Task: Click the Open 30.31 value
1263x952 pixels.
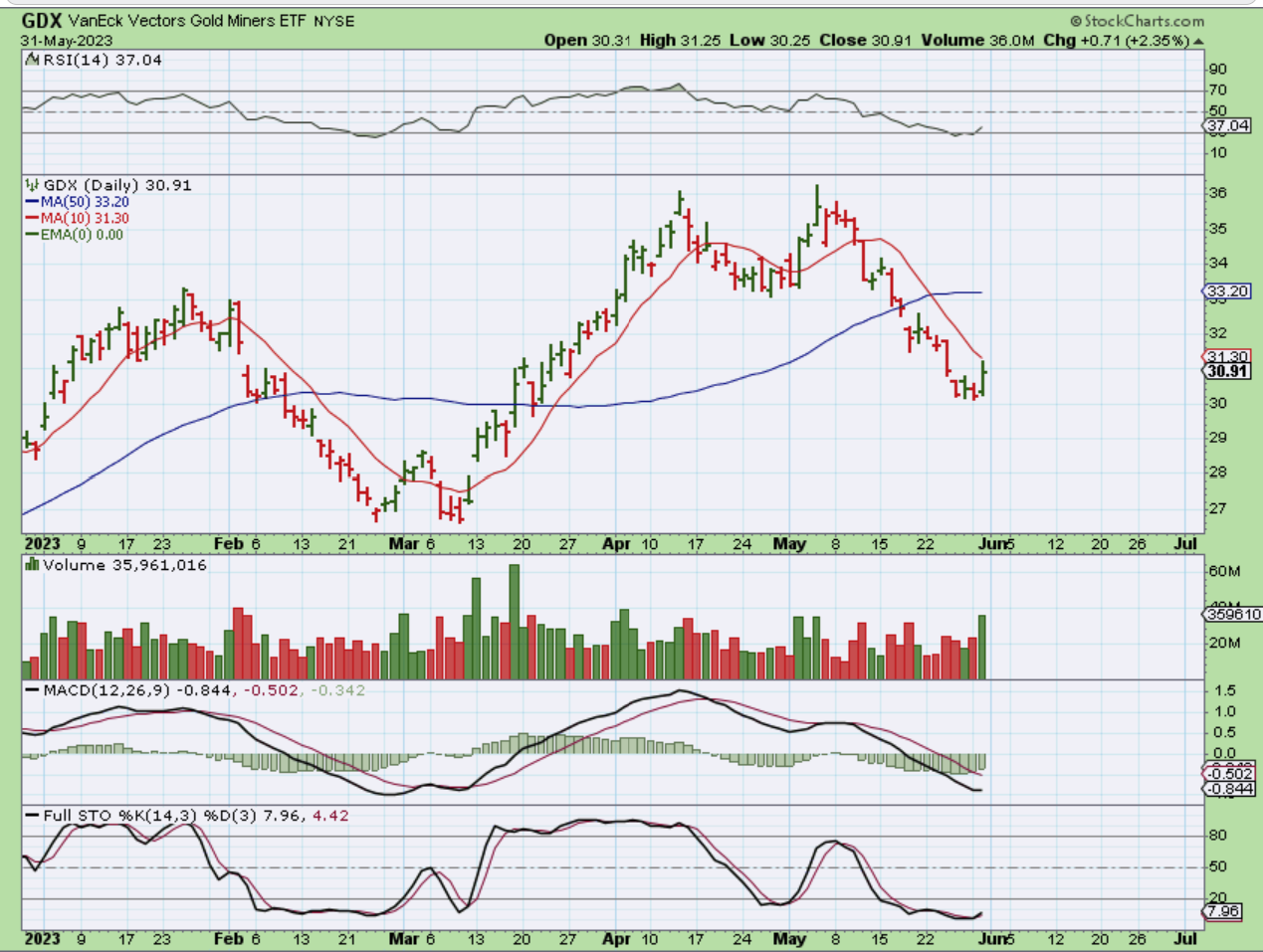Action: pyautogui.click(x=588, y=41)
